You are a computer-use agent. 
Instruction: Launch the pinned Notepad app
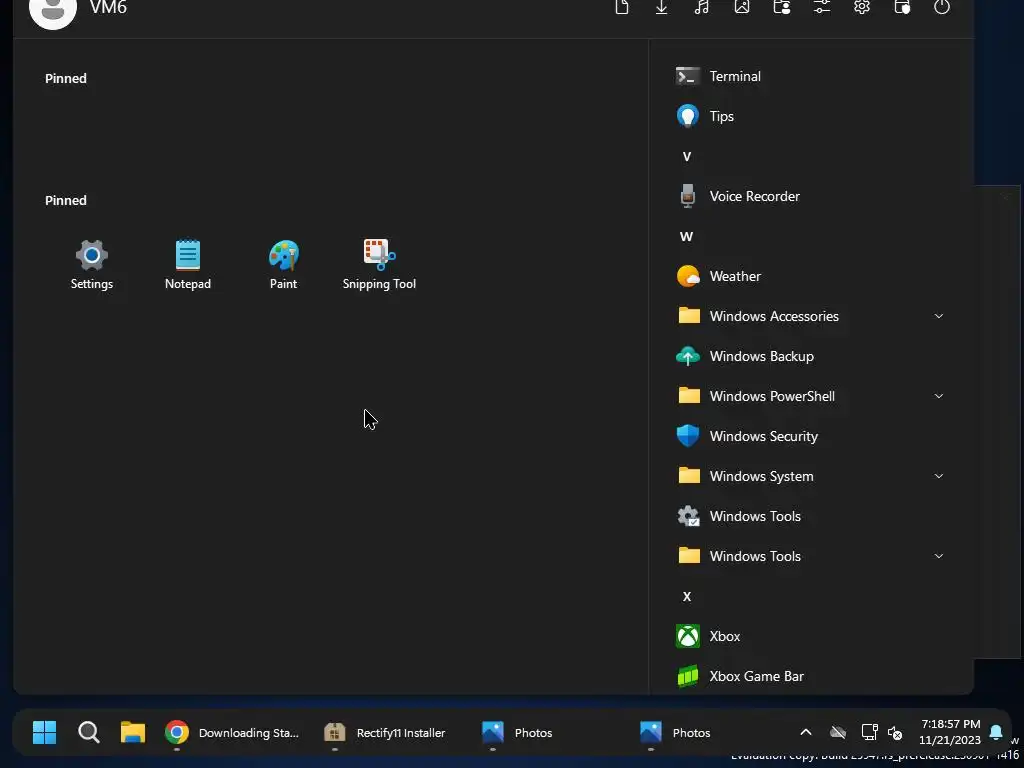pos(187,264)
